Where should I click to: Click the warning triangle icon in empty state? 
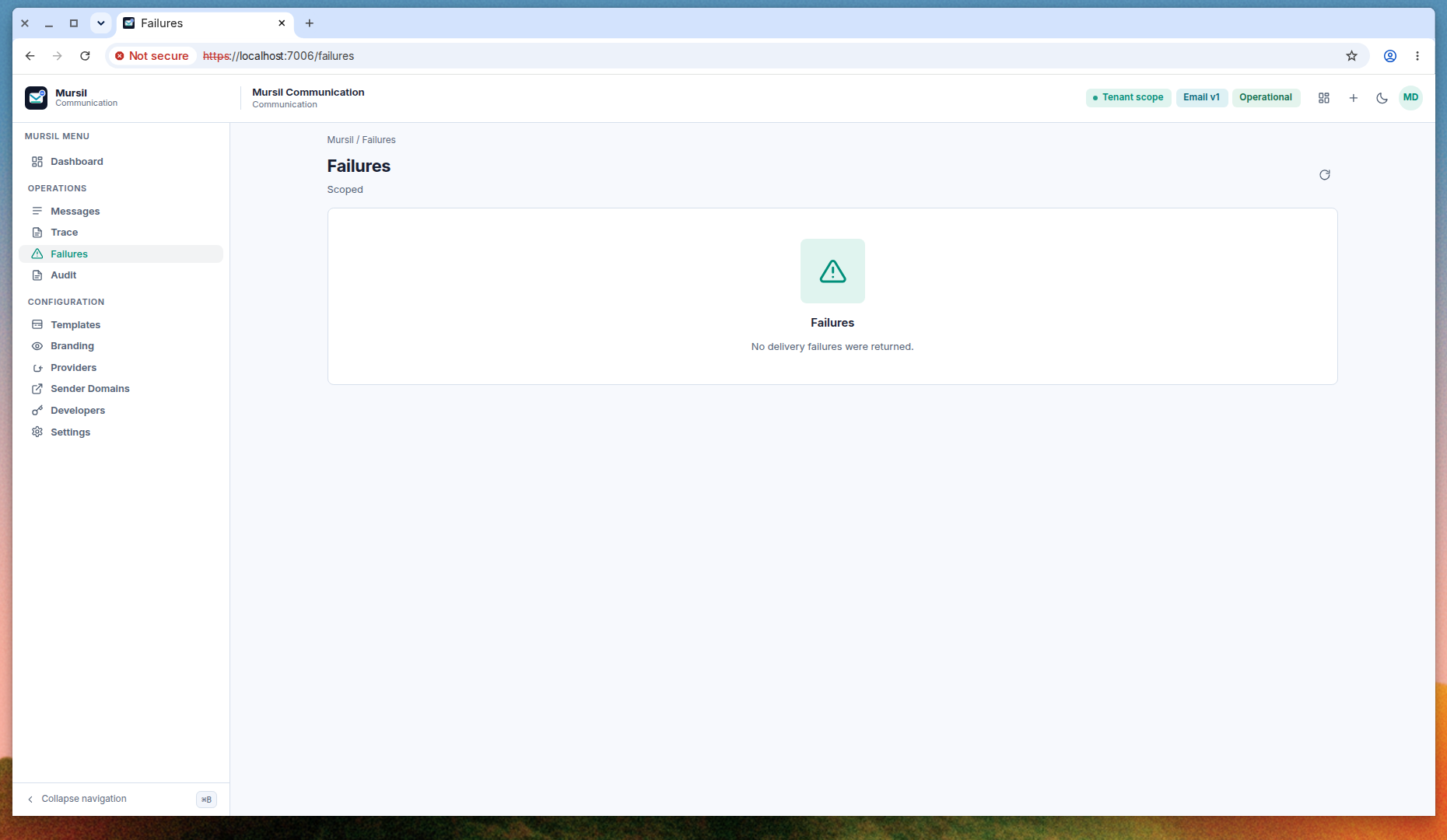[832, 271]
